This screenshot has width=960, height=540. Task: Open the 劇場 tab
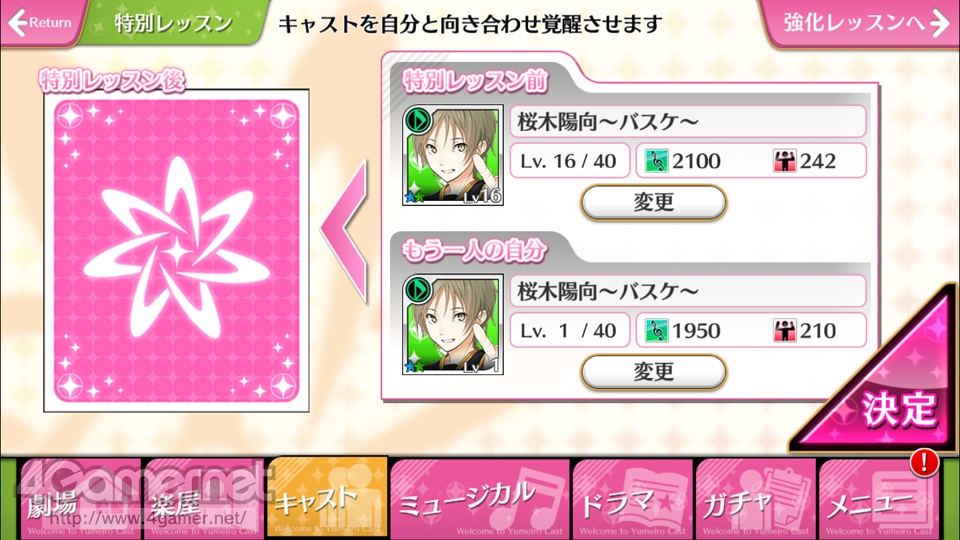[x=81, y=499]
